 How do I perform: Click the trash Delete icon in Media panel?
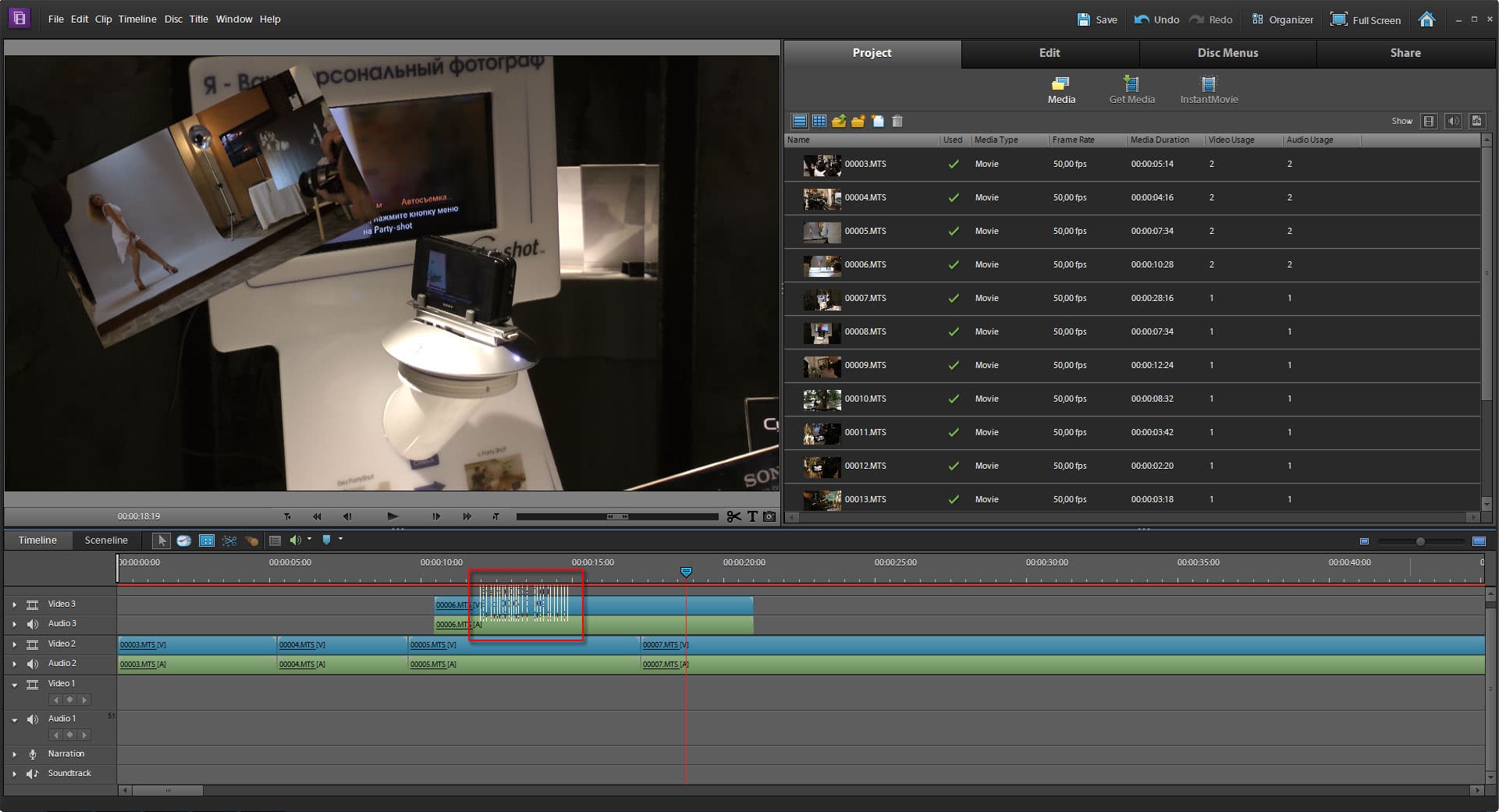(897, 121)
